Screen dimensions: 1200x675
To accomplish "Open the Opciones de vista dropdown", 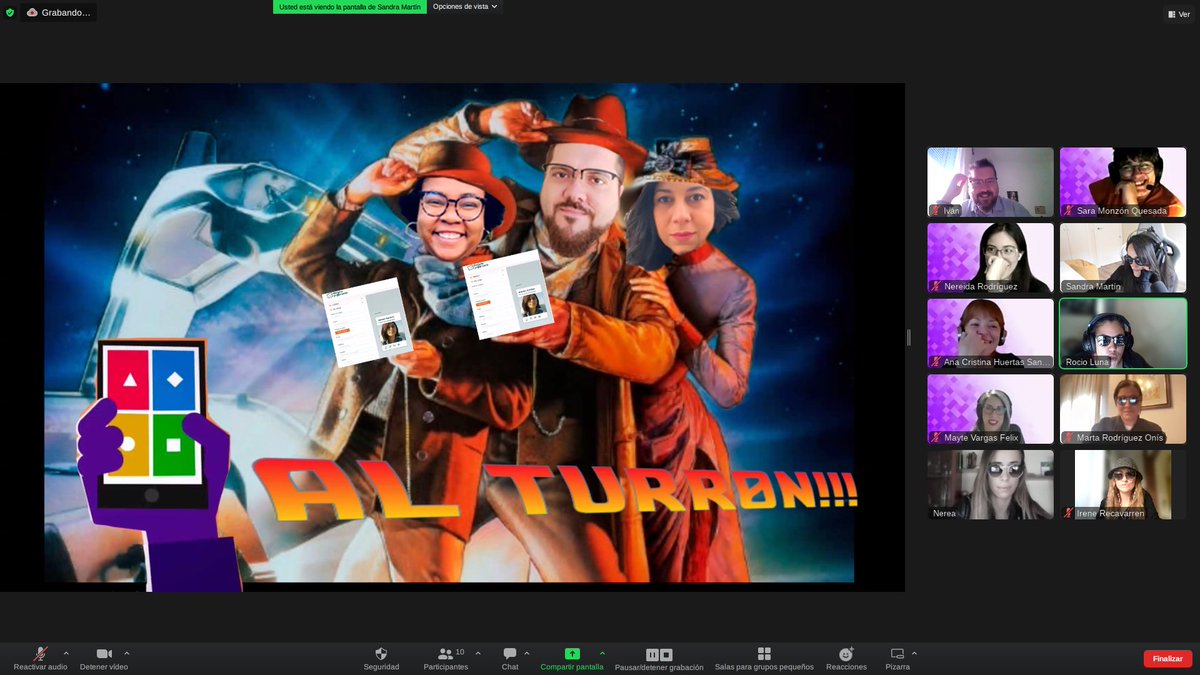I will tap(465, 6).
